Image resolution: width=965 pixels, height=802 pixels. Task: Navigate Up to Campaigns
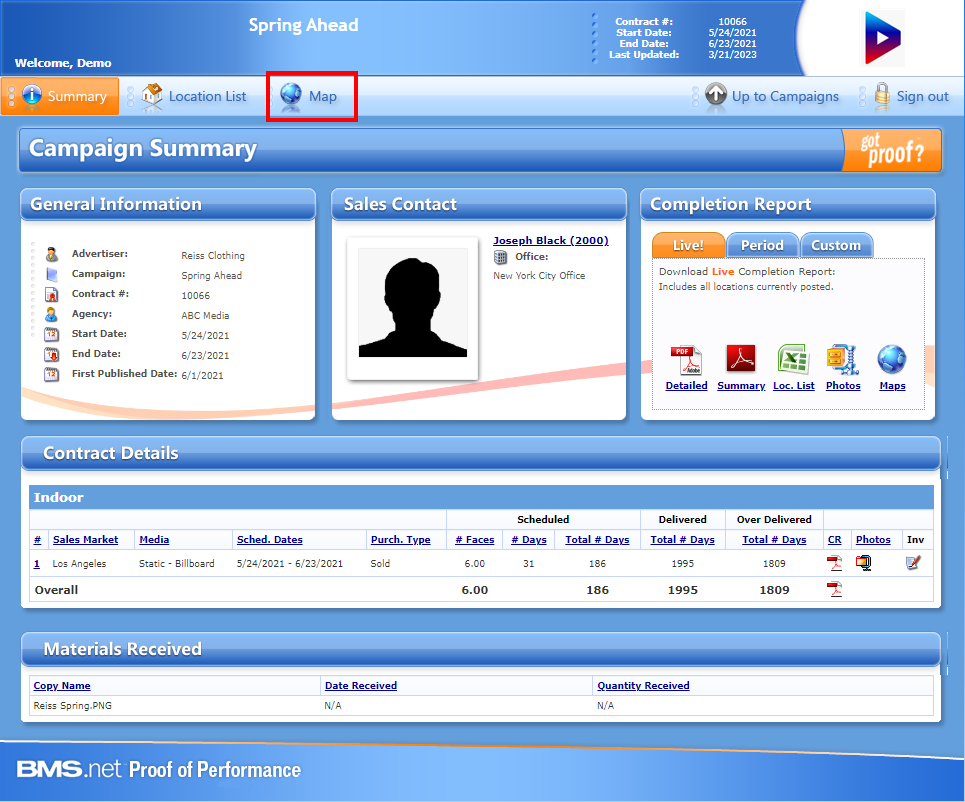pos(771,96)
